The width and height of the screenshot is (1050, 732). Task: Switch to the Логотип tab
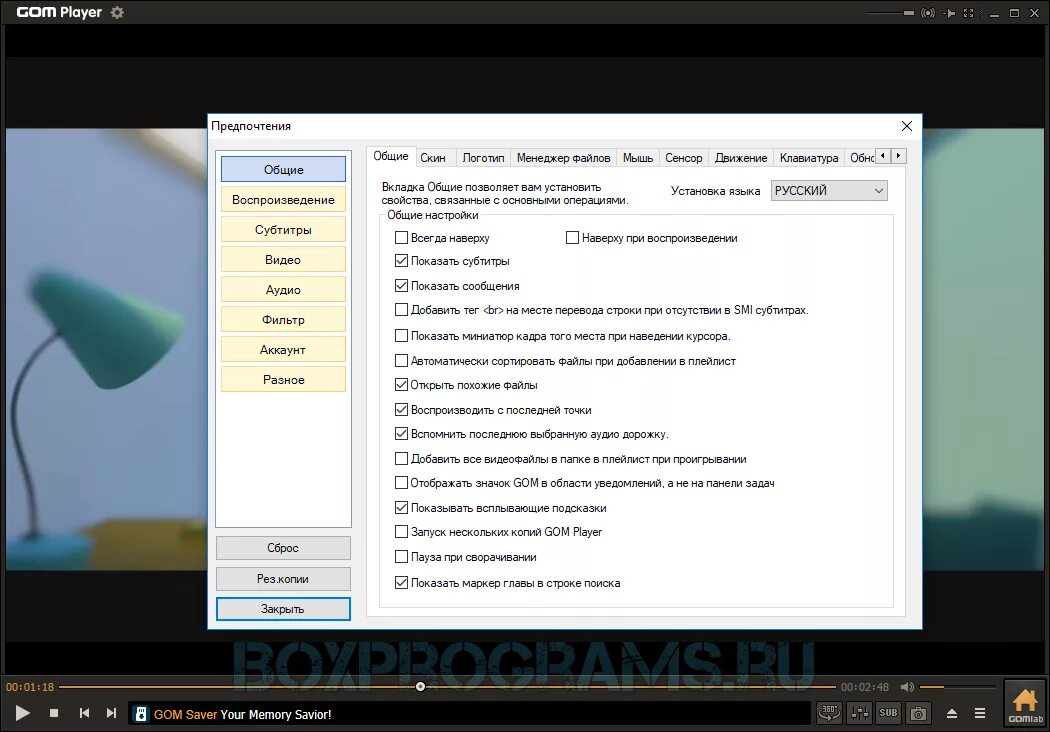pos(483,158)
